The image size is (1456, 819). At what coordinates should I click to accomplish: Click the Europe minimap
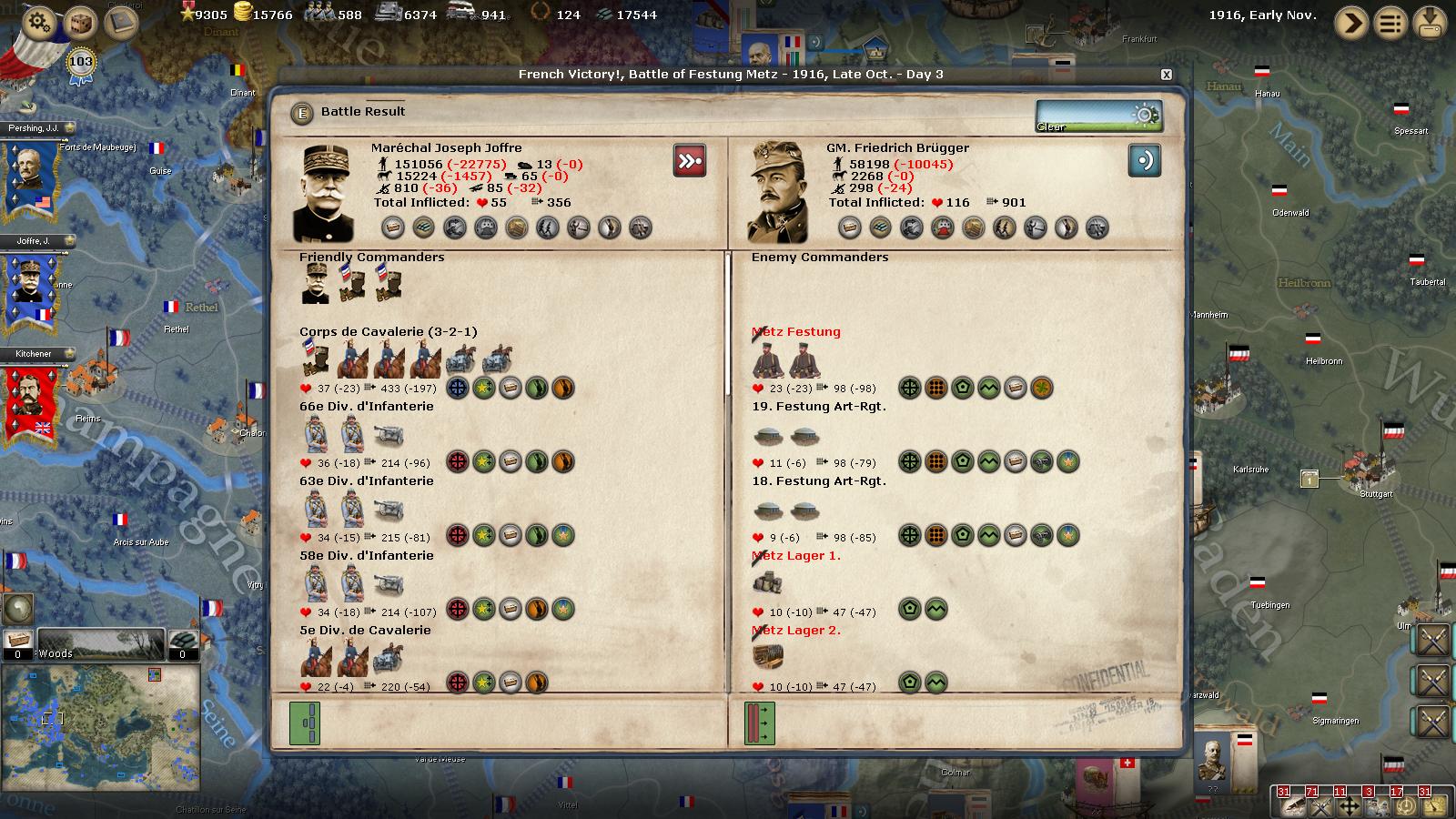(100, 728)
